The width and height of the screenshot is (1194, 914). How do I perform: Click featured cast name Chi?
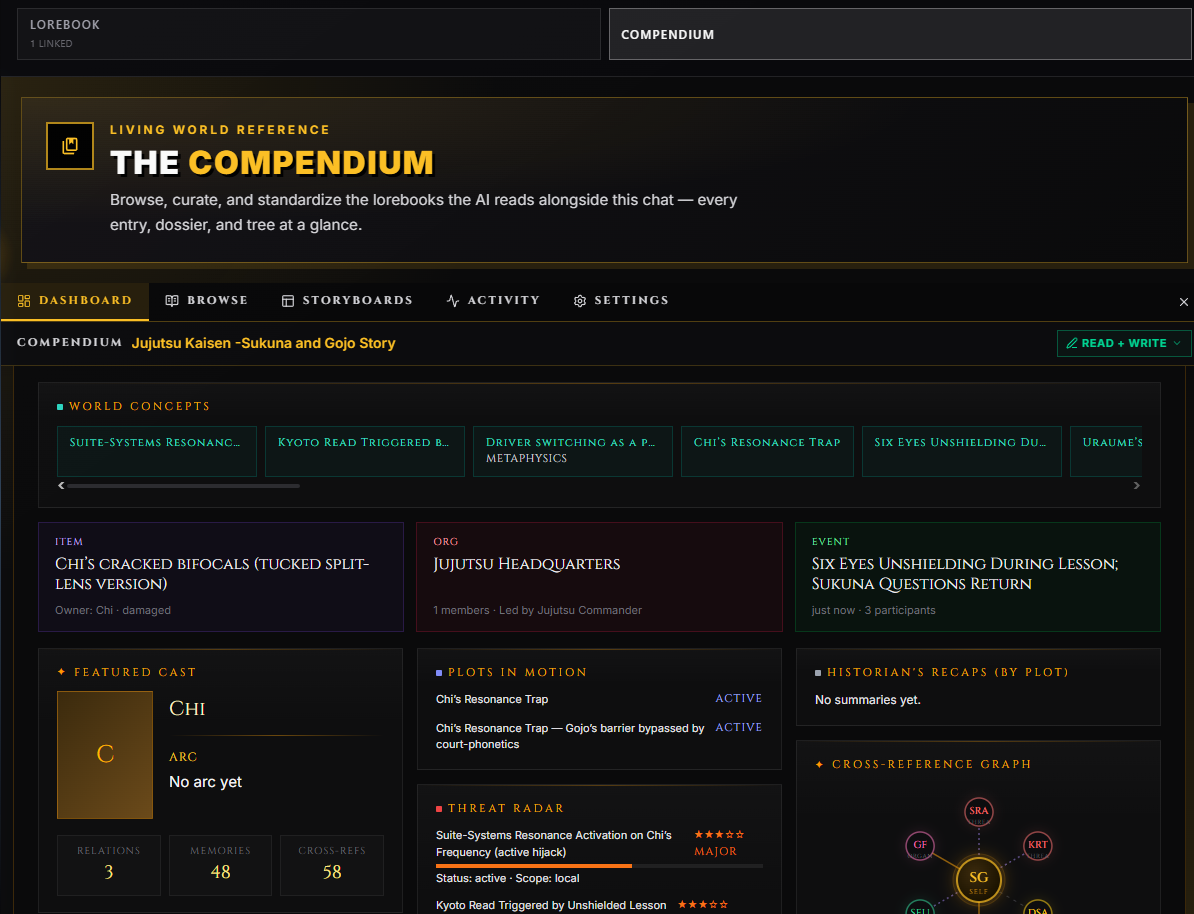click(187, 708)
